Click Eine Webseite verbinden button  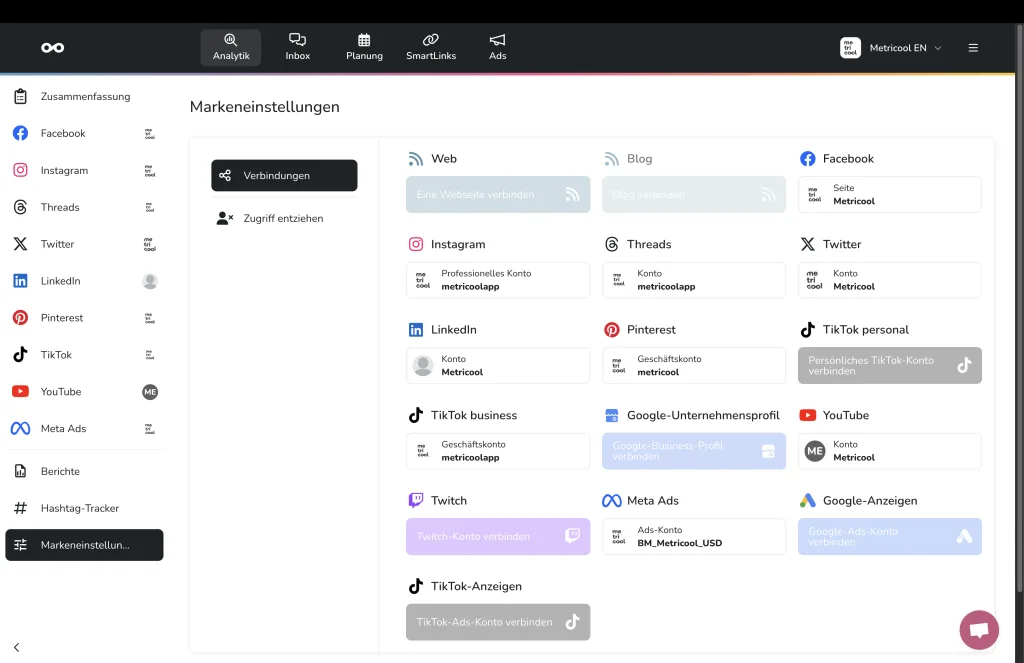(498, 195)
